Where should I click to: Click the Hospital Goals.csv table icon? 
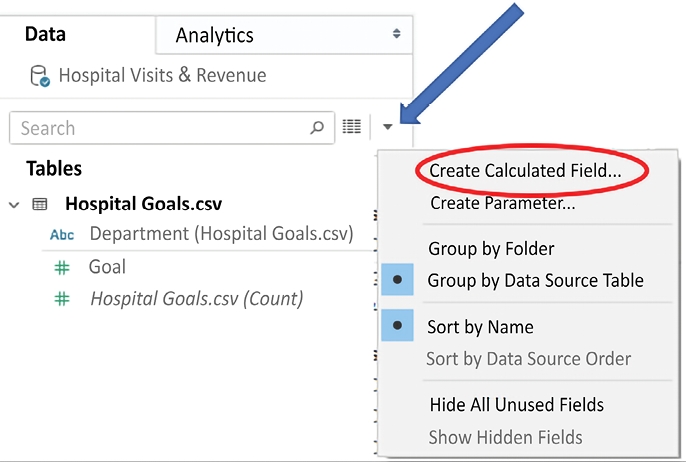point(40,204)
